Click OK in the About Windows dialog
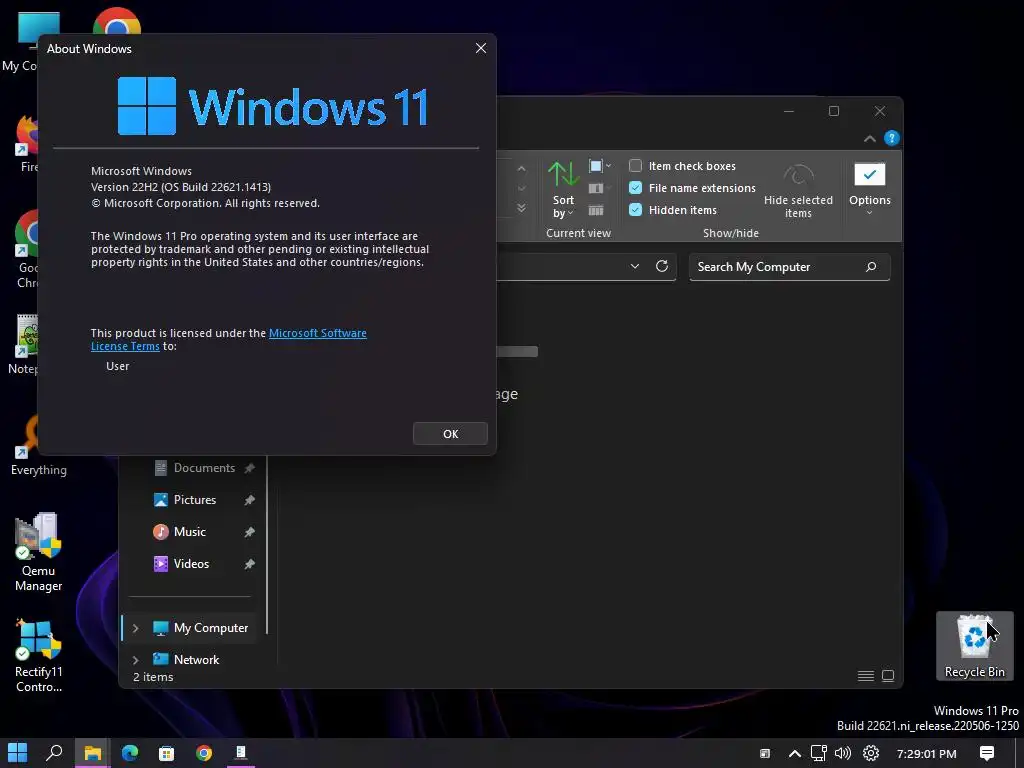Image resolution: width=1024 pixels, height=768 pixels. 450,434
